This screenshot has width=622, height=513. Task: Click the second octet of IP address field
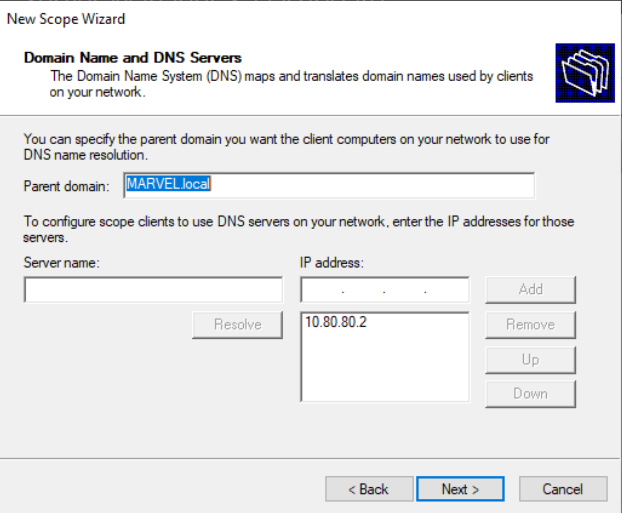[363, 291]
